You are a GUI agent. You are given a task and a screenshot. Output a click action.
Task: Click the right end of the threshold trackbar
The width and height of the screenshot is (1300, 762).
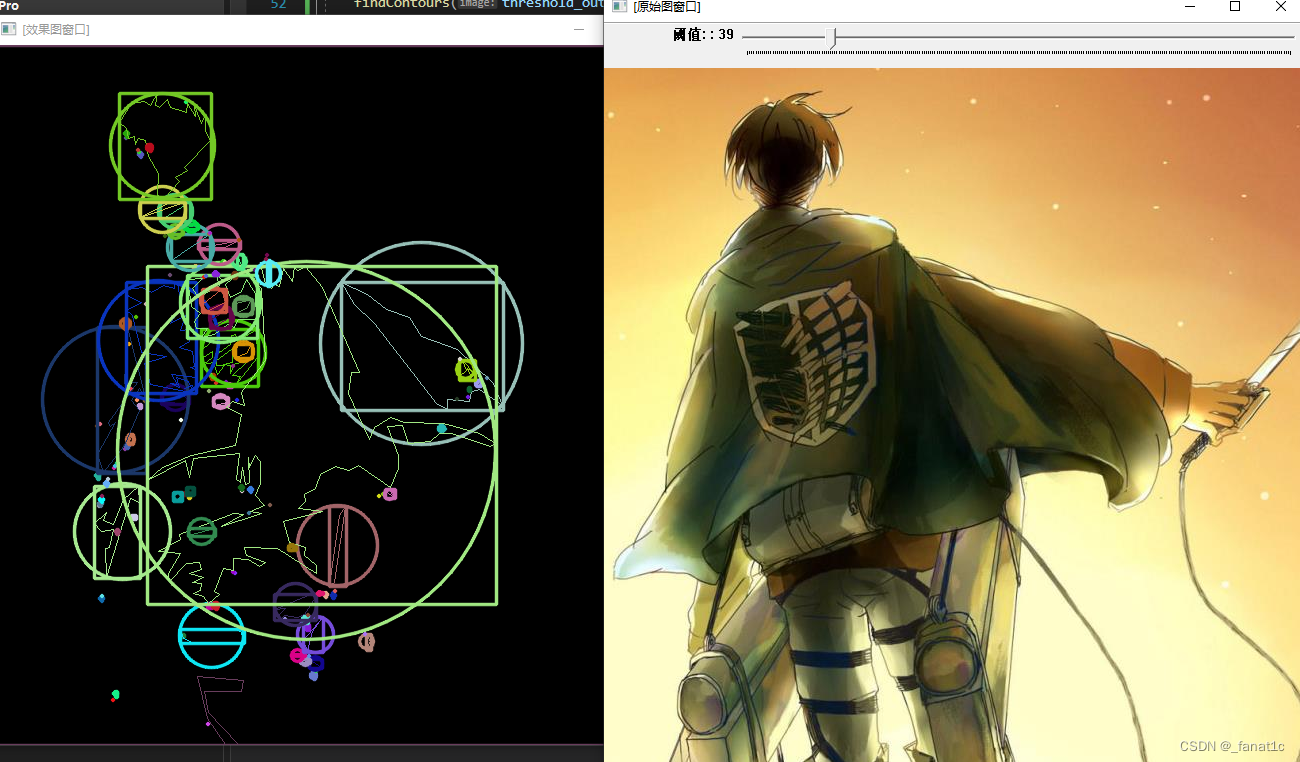tap(1290, 38)
